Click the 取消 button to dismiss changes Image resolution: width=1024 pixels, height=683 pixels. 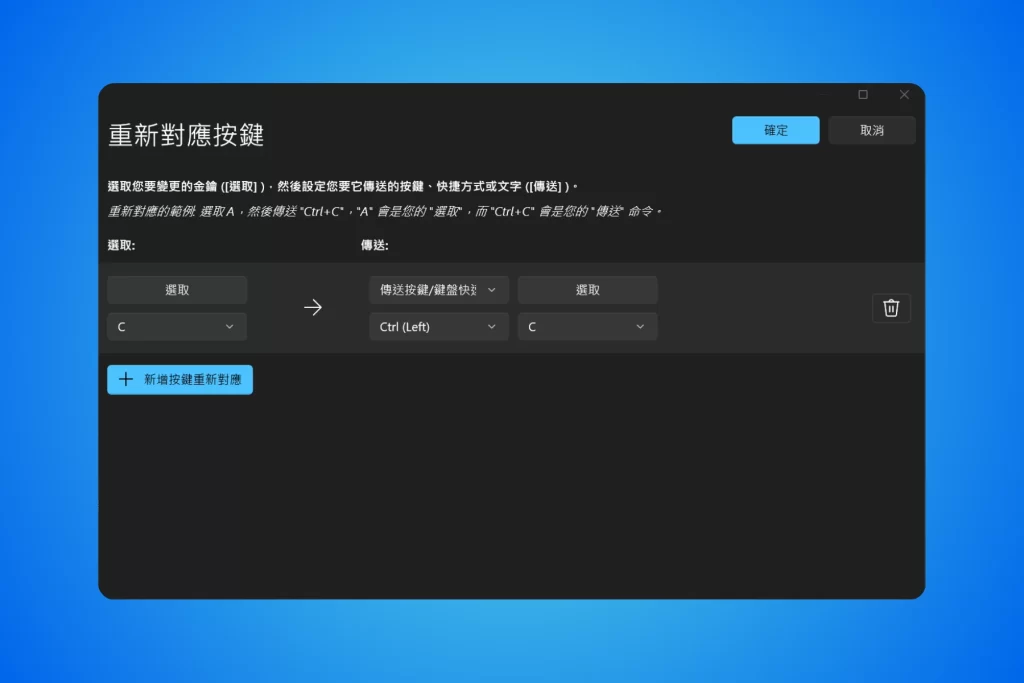tap(872, 130)
